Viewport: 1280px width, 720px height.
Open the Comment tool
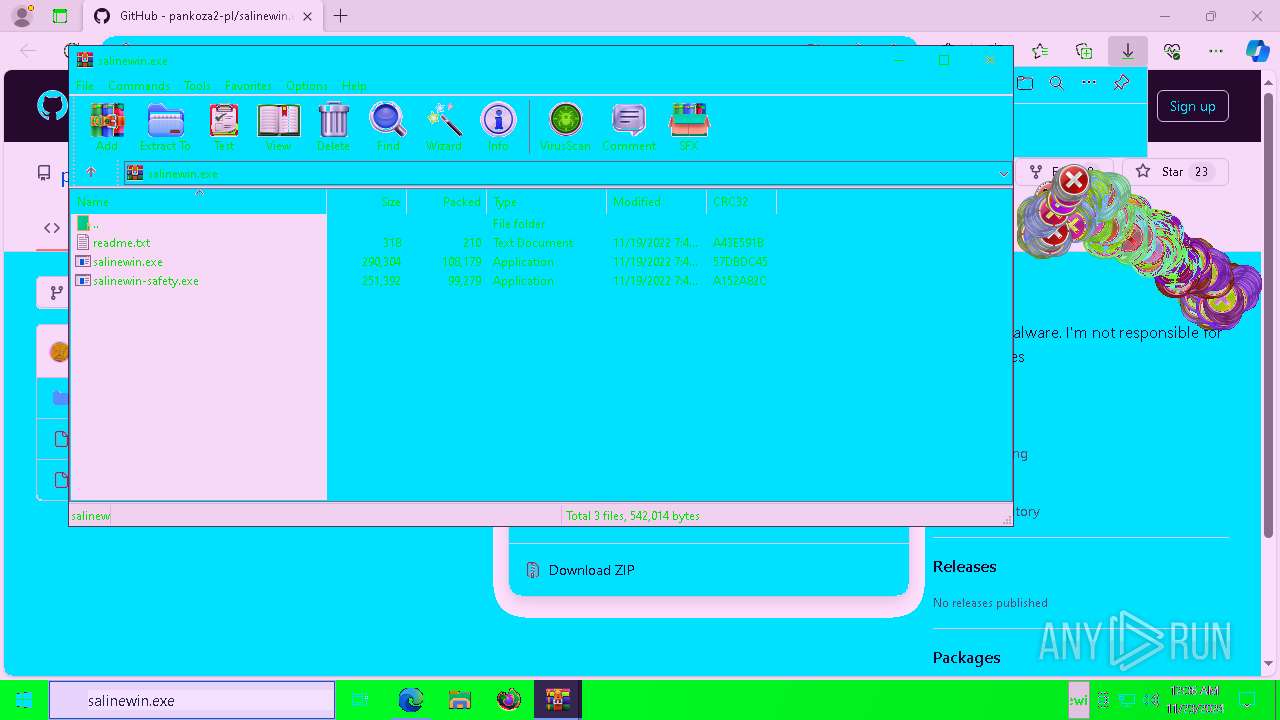(629, 127)
